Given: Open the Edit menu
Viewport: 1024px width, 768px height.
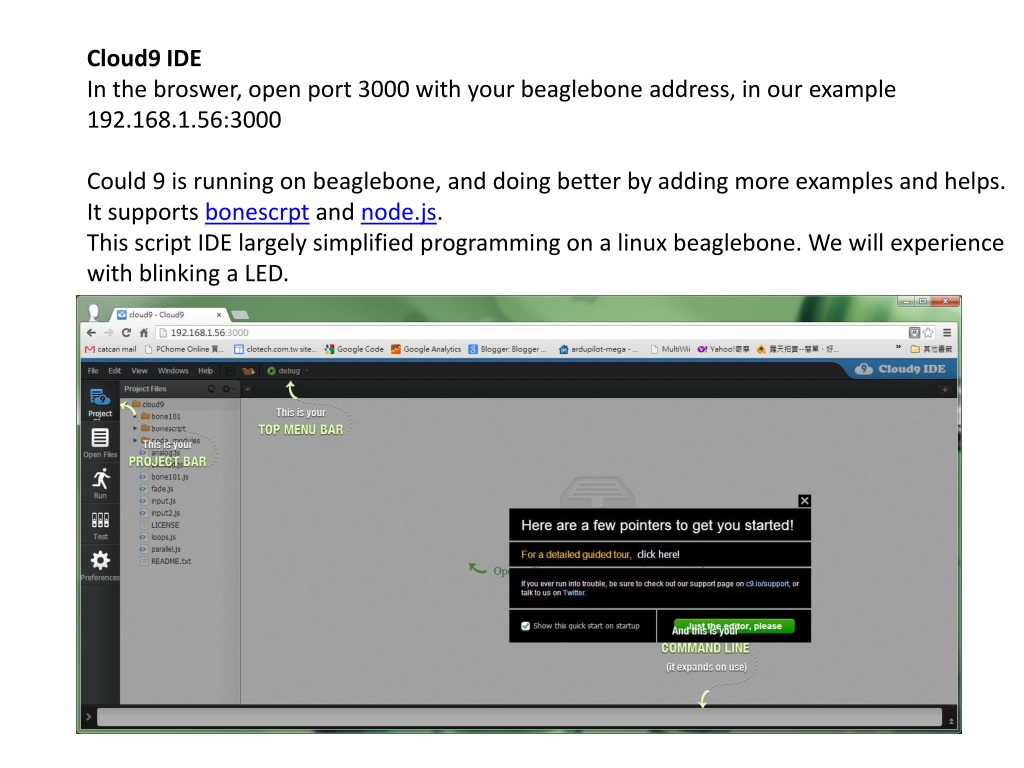Looking at the screenshot, I should [x=115, y=371].
